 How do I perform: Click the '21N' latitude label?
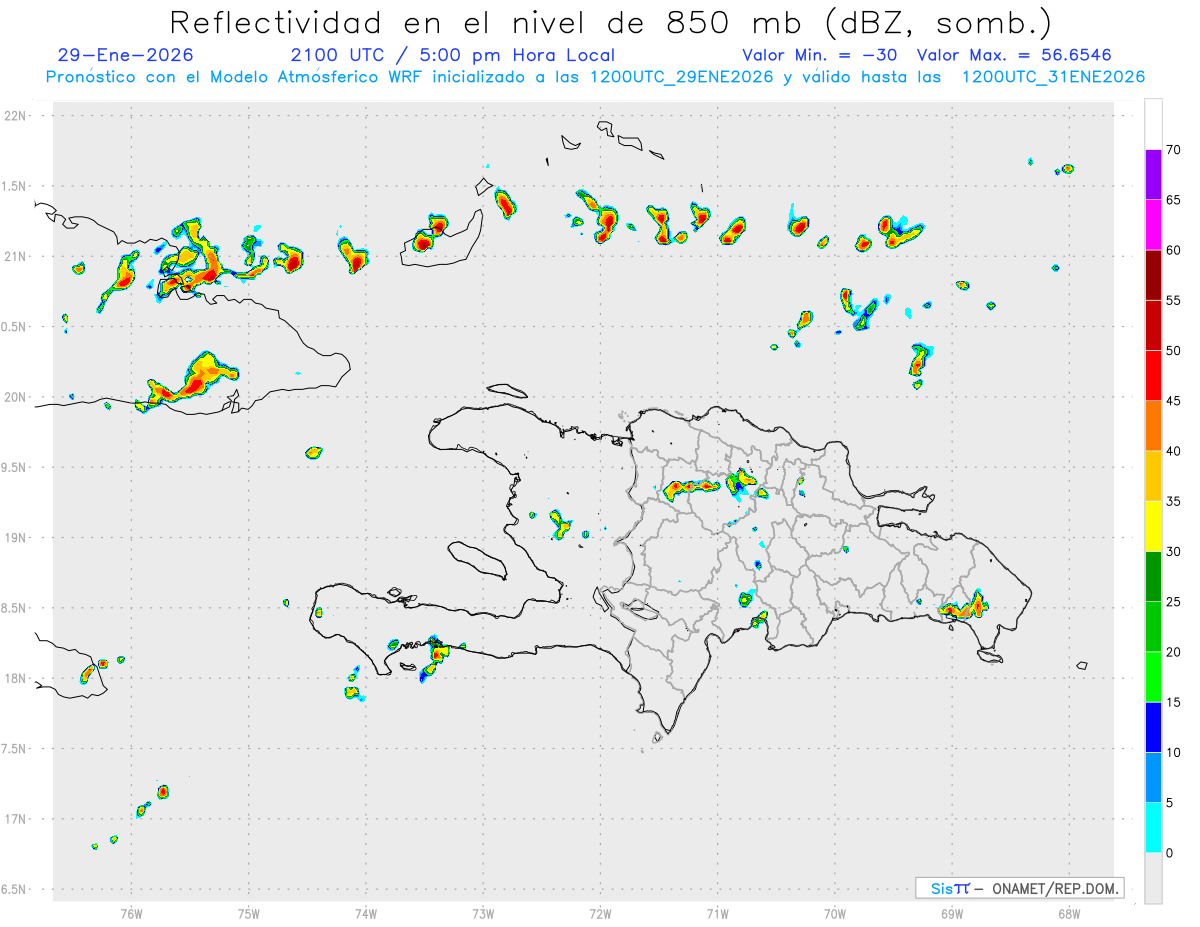[x=17, y=256]
